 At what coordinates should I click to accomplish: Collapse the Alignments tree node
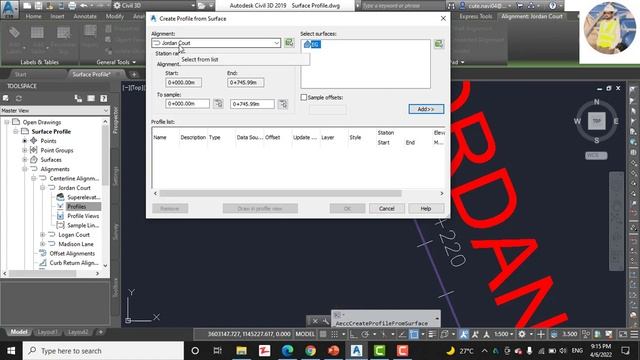pyautogui.click(x=25, y=169)
